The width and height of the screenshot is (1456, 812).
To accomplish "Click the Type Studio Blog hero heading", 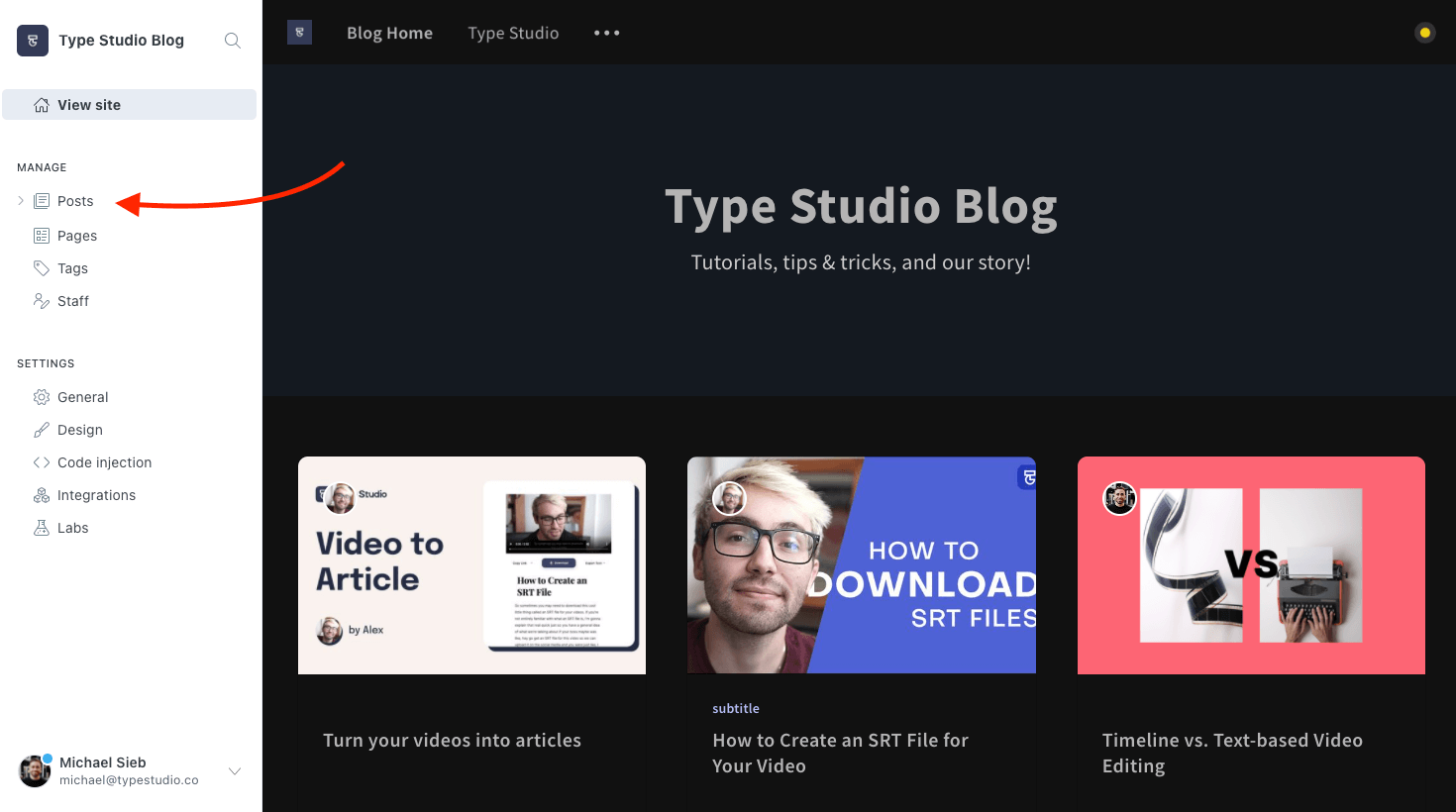I will tap(861, 207).
